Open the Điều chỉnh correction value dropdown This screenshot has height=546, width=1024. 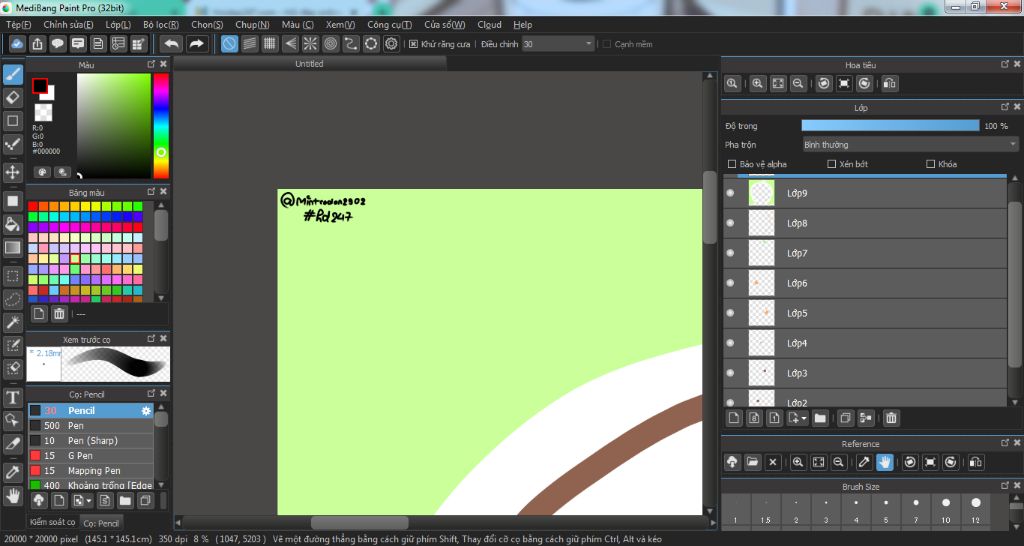pos(558,44)
